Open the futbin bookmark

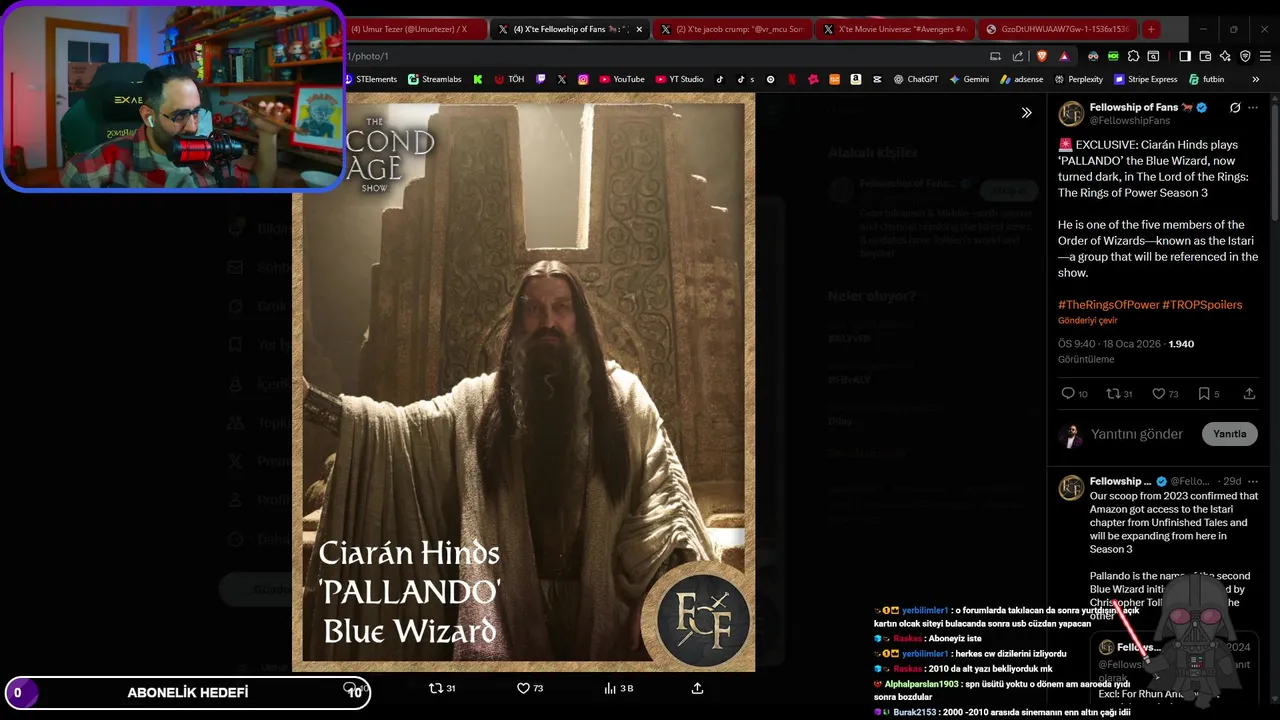[x=1207, y=79]
